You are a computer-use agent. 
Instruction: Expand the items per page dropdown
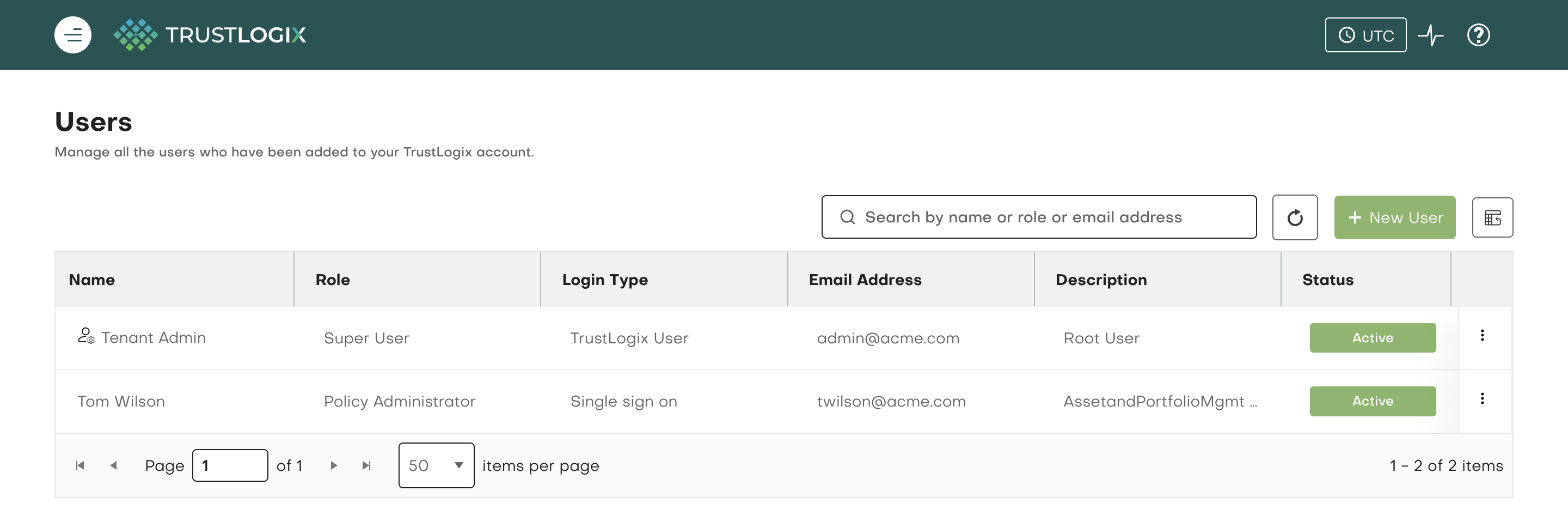(x=436, y=465)
